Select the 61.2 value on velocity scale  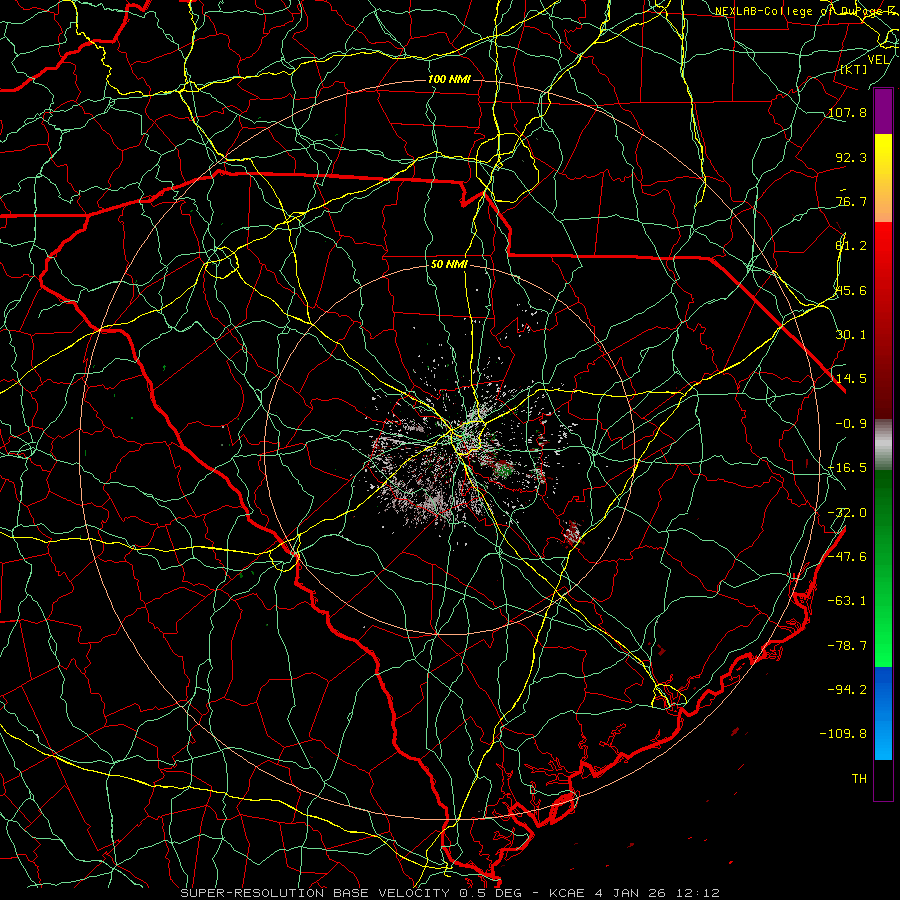(x=851, y=245)
